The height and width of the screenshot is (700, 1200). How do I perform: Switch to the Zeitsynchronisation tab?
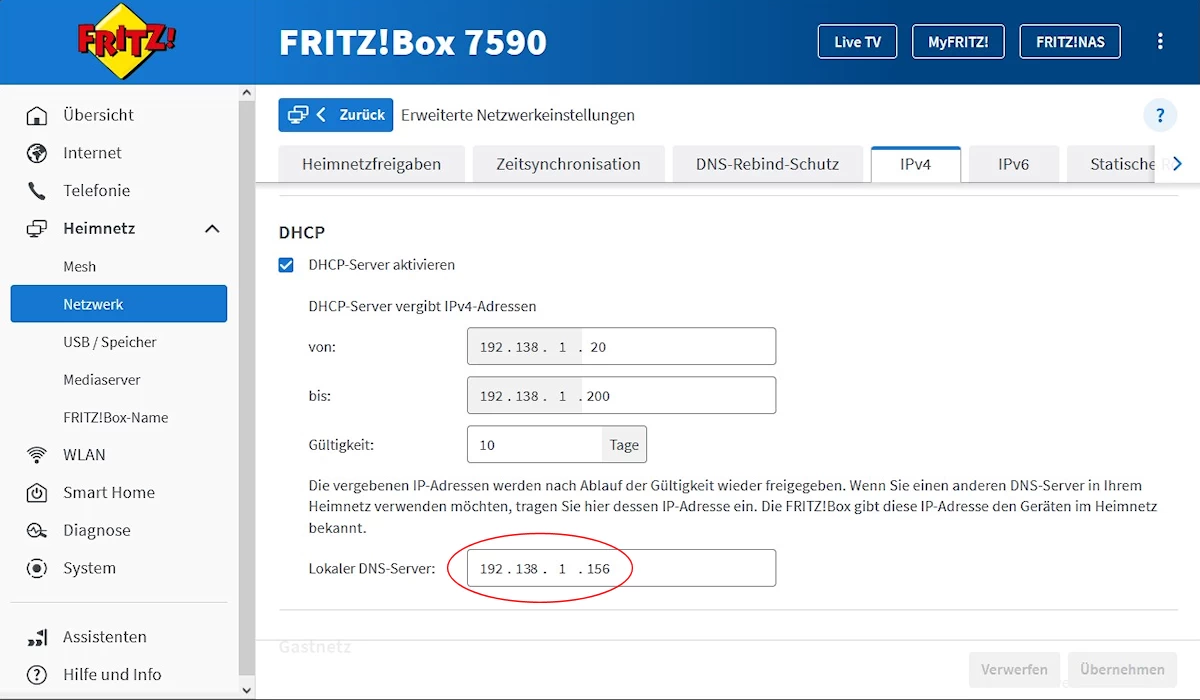tap(569, 164)
